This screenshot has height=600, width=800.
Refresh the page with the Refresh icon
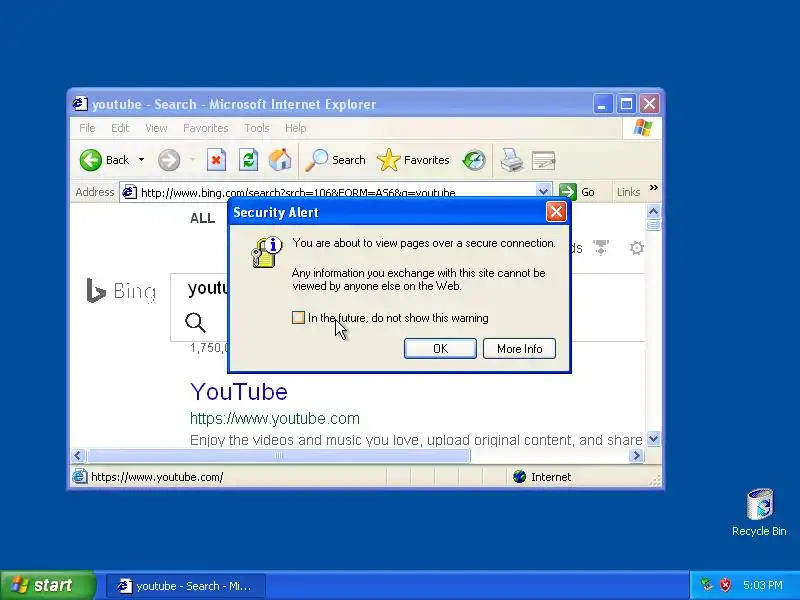[248, 160]
